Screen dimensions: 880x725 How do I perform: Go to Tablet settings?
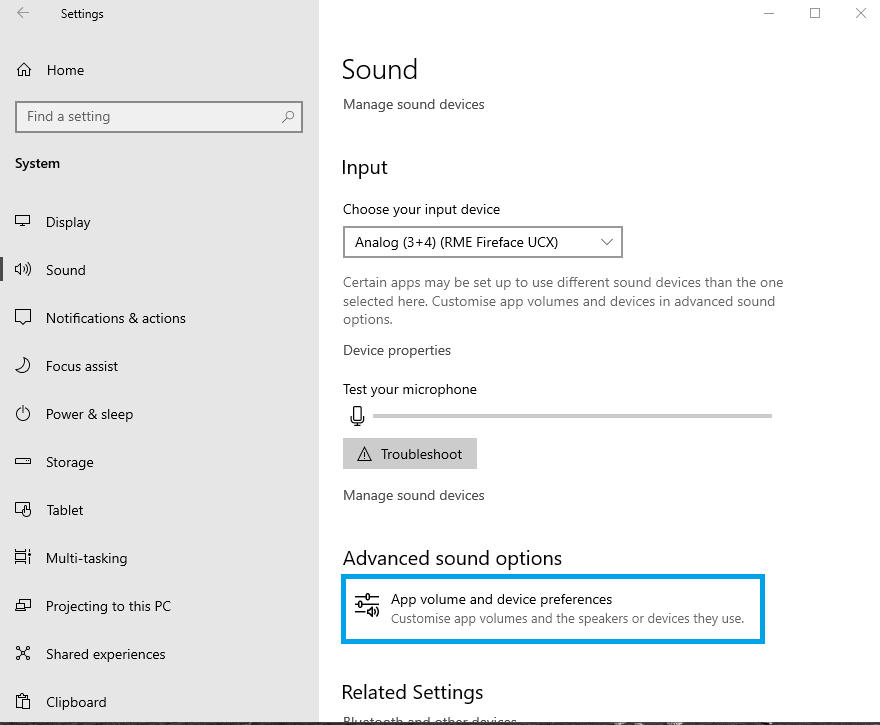(65, 510)
